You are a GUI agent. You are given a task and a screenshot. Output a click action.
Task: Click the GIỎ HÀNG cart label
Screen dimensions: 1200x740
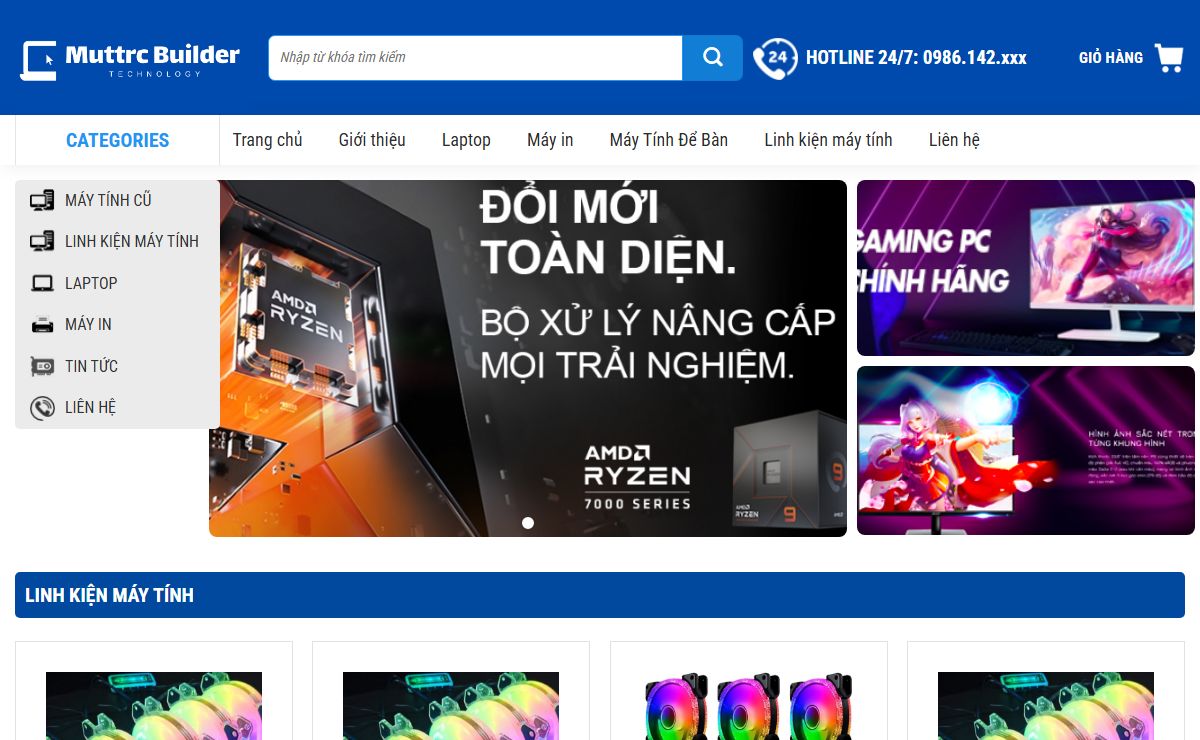click(x=1110, y=58)
